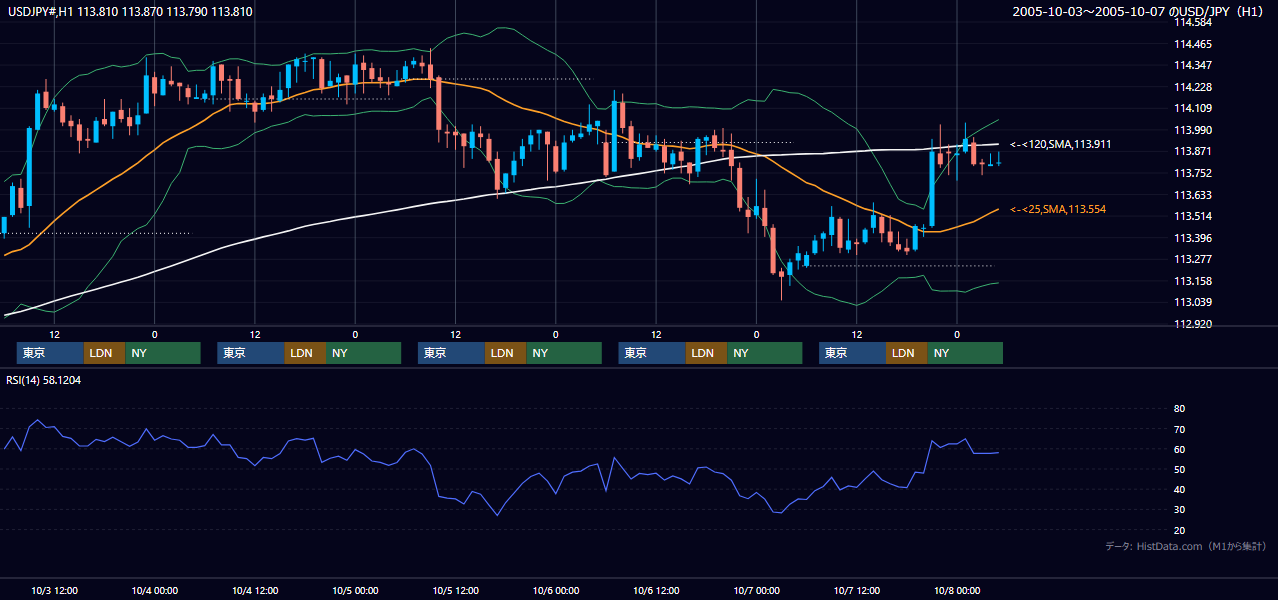Click the 10/4 00:00 time axis label
The height and width of the screenshot is (600, 1278).
coord(155,590)
